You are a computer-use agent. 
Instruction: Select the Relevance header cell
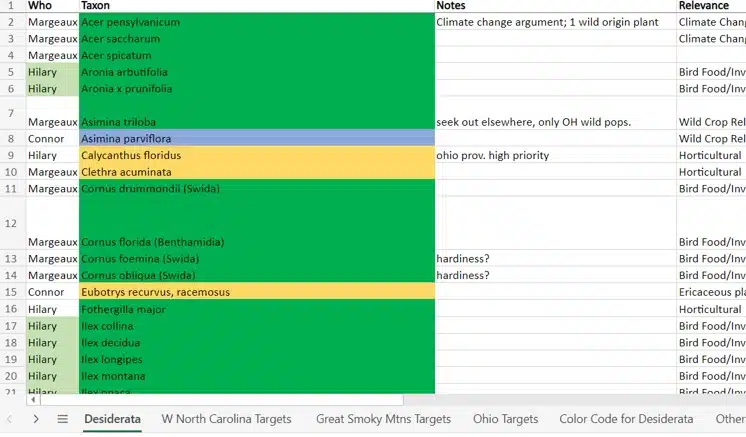pyautogui.click(x=711, y=6)
